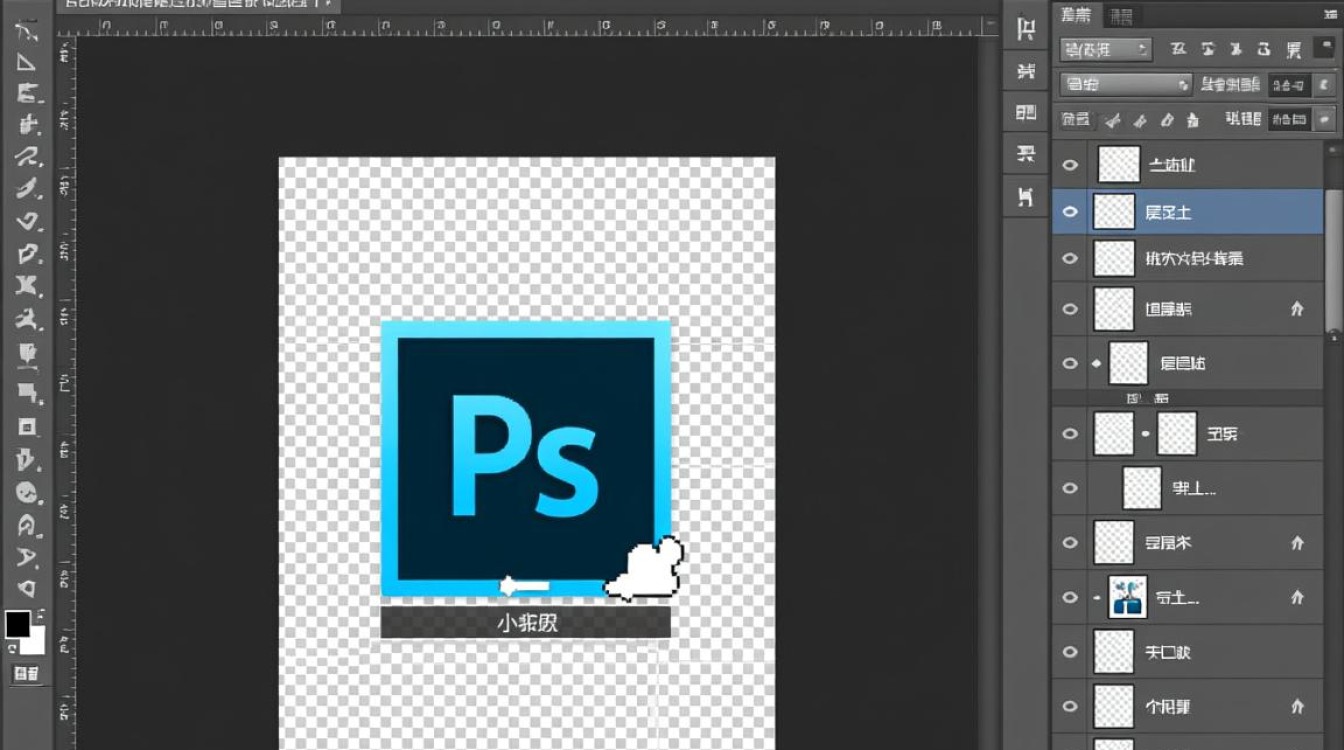Toggle visibility of layer directly below the selected layer
Screen dimensions: 1344x750
1070,258
